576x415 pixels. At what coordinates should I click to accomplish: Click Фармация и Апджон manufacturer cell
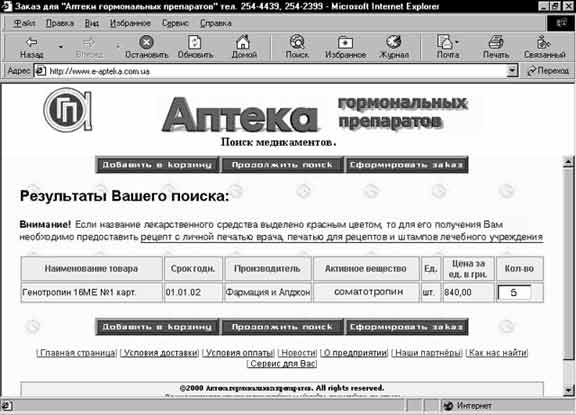click(268, 292)
